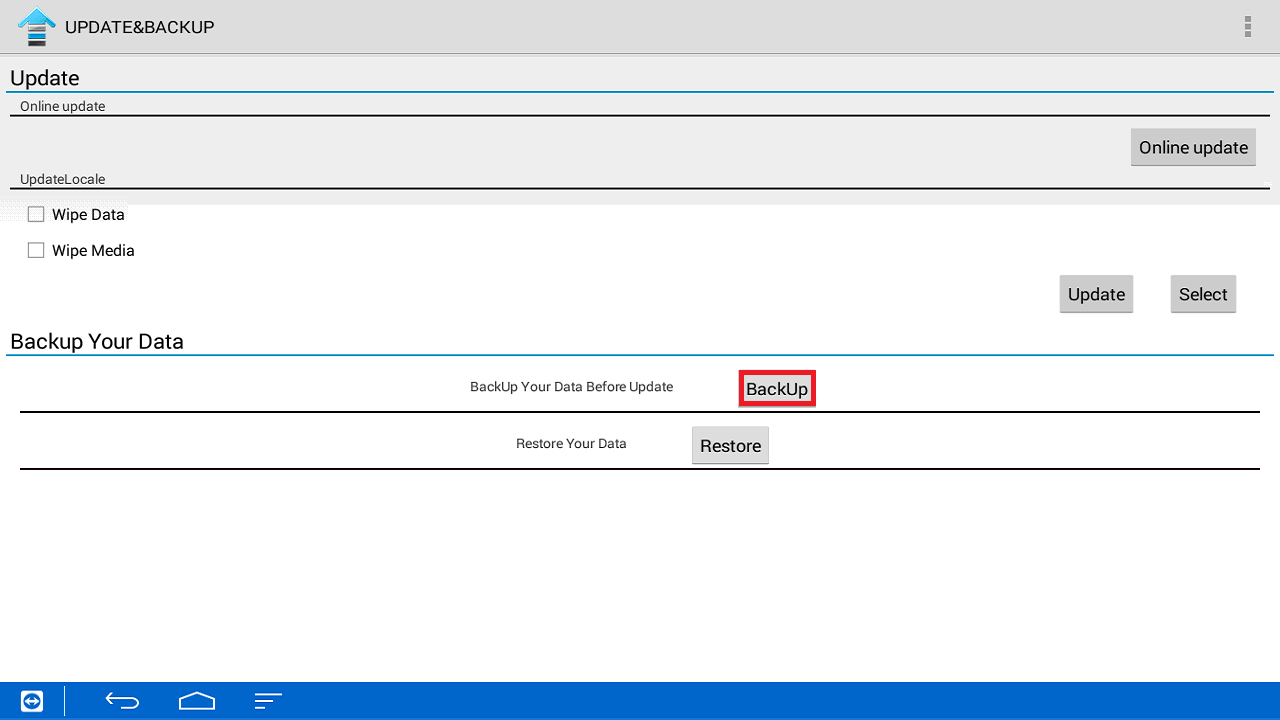Select the small Online update label
The height and width of the screenshot is (720, 1280).
[62, 106]
